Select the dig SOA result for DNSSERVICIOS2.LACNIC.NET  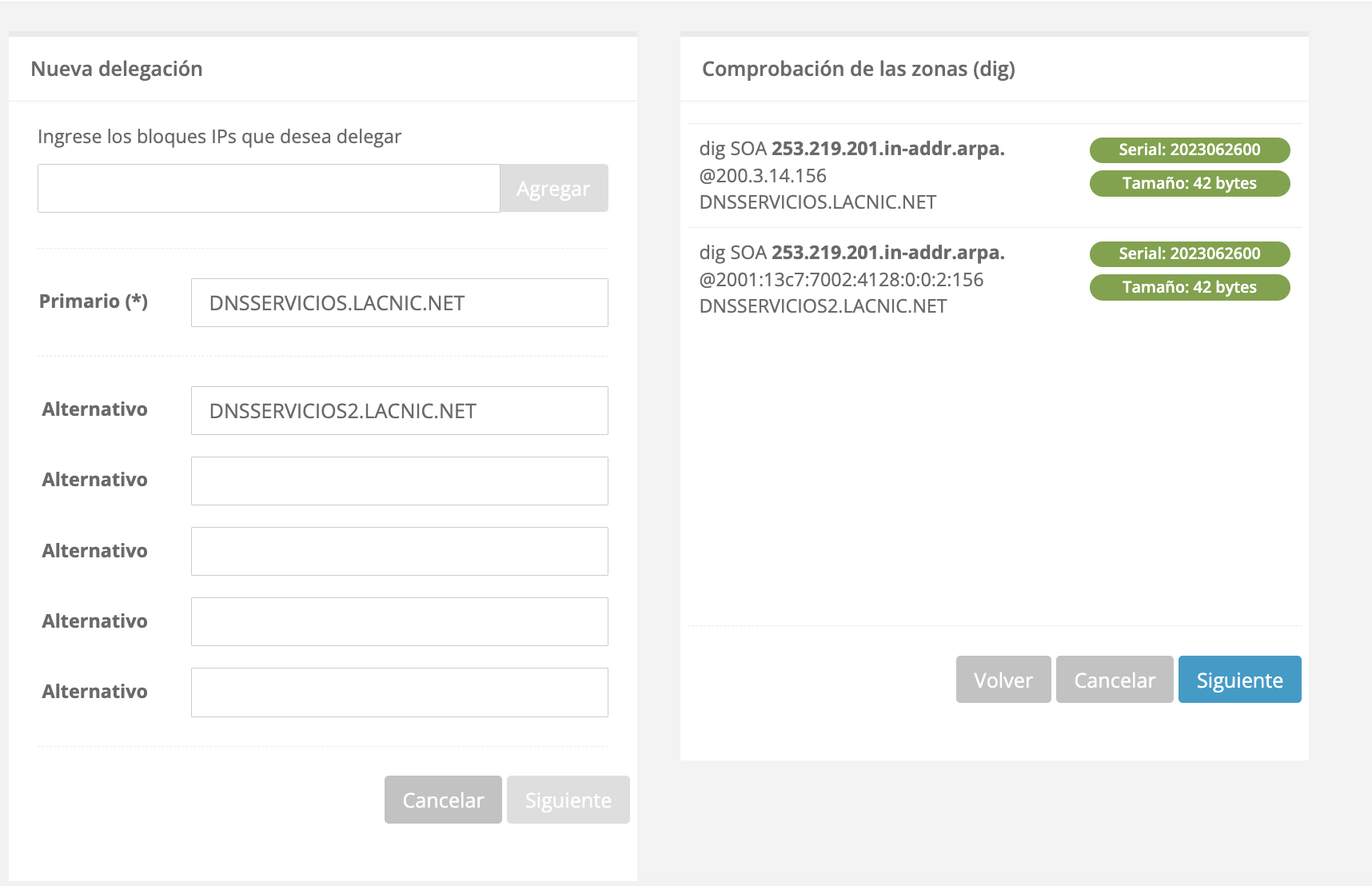point(852,253)
